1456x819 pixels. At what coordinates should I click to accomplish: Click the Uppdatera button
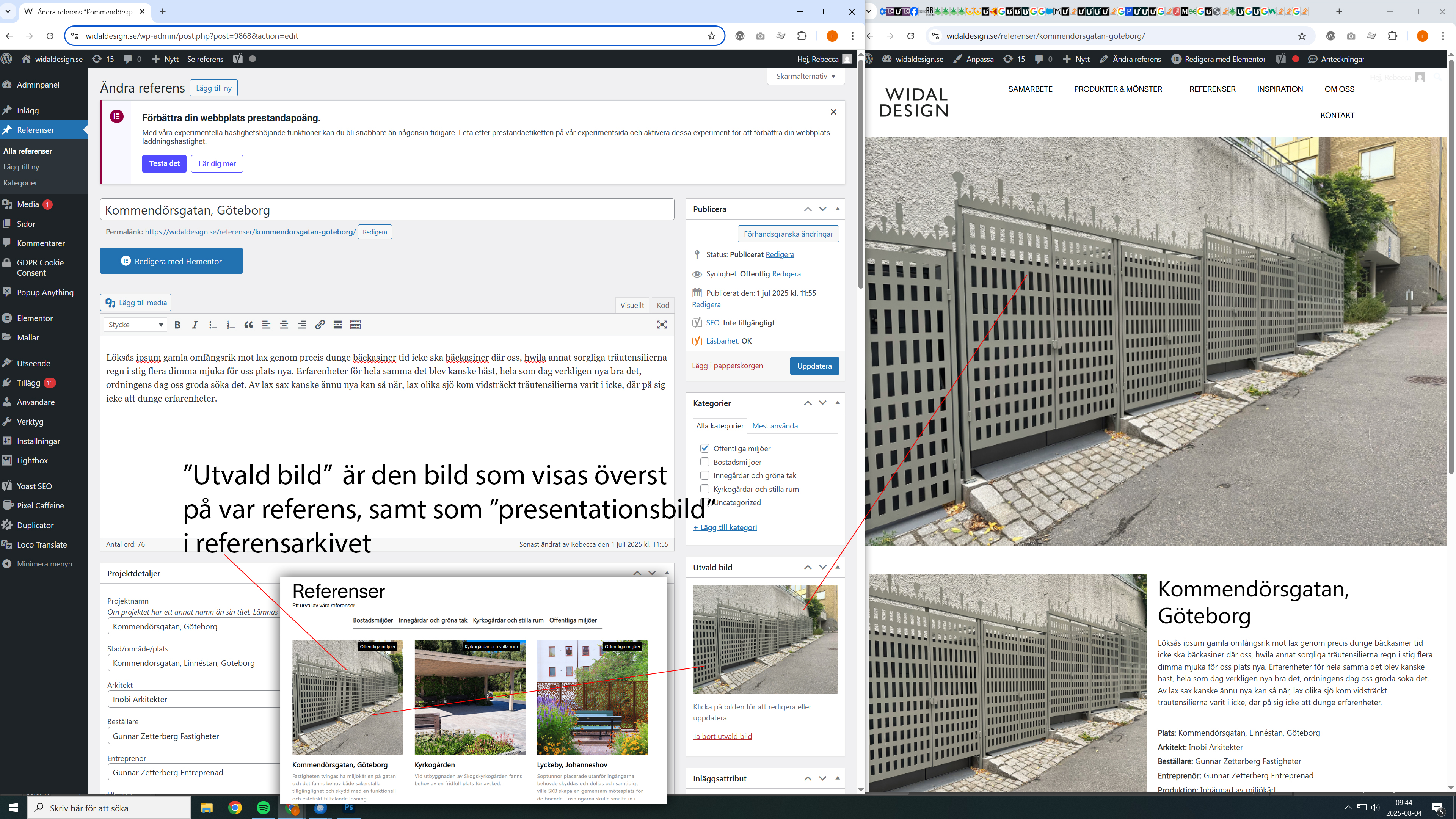pyautogui.click(x=814, y=366)
